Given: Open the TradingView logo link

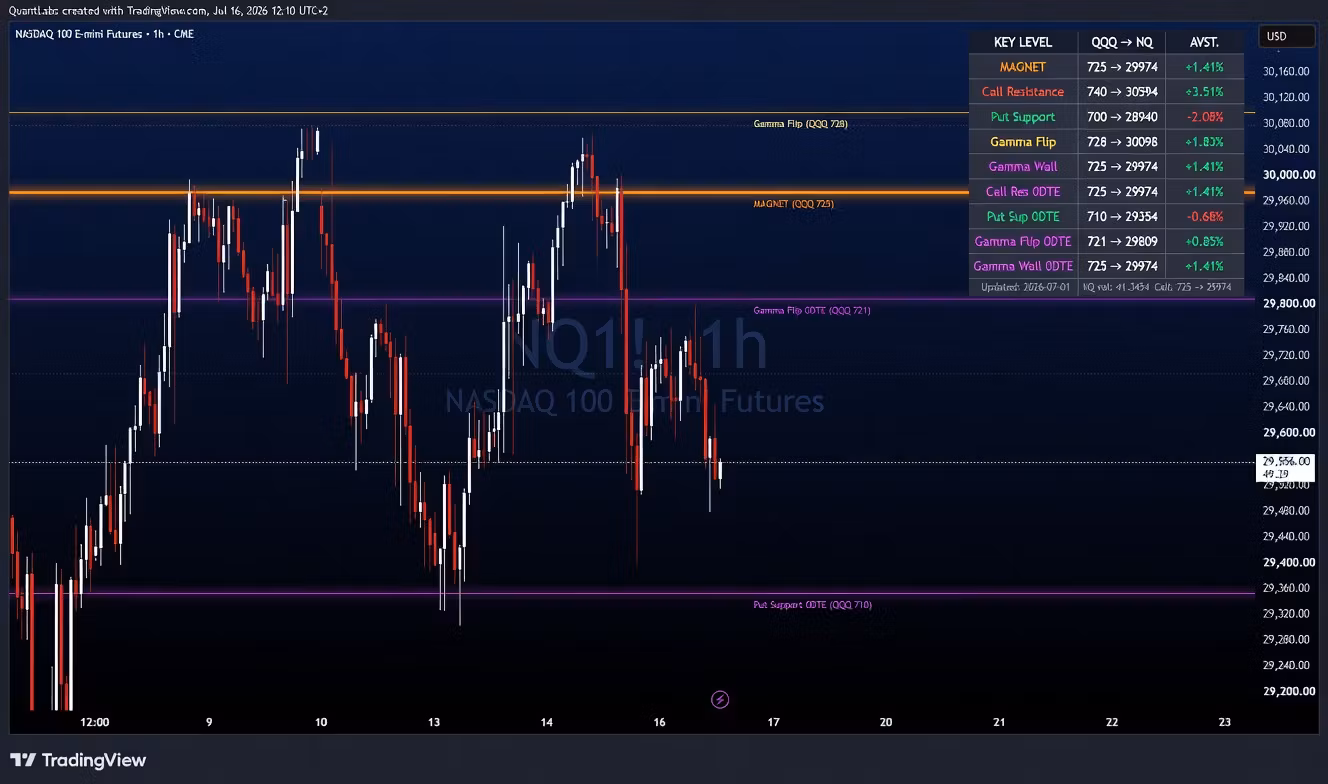Looking at the screenshot, I should point(79,760).
